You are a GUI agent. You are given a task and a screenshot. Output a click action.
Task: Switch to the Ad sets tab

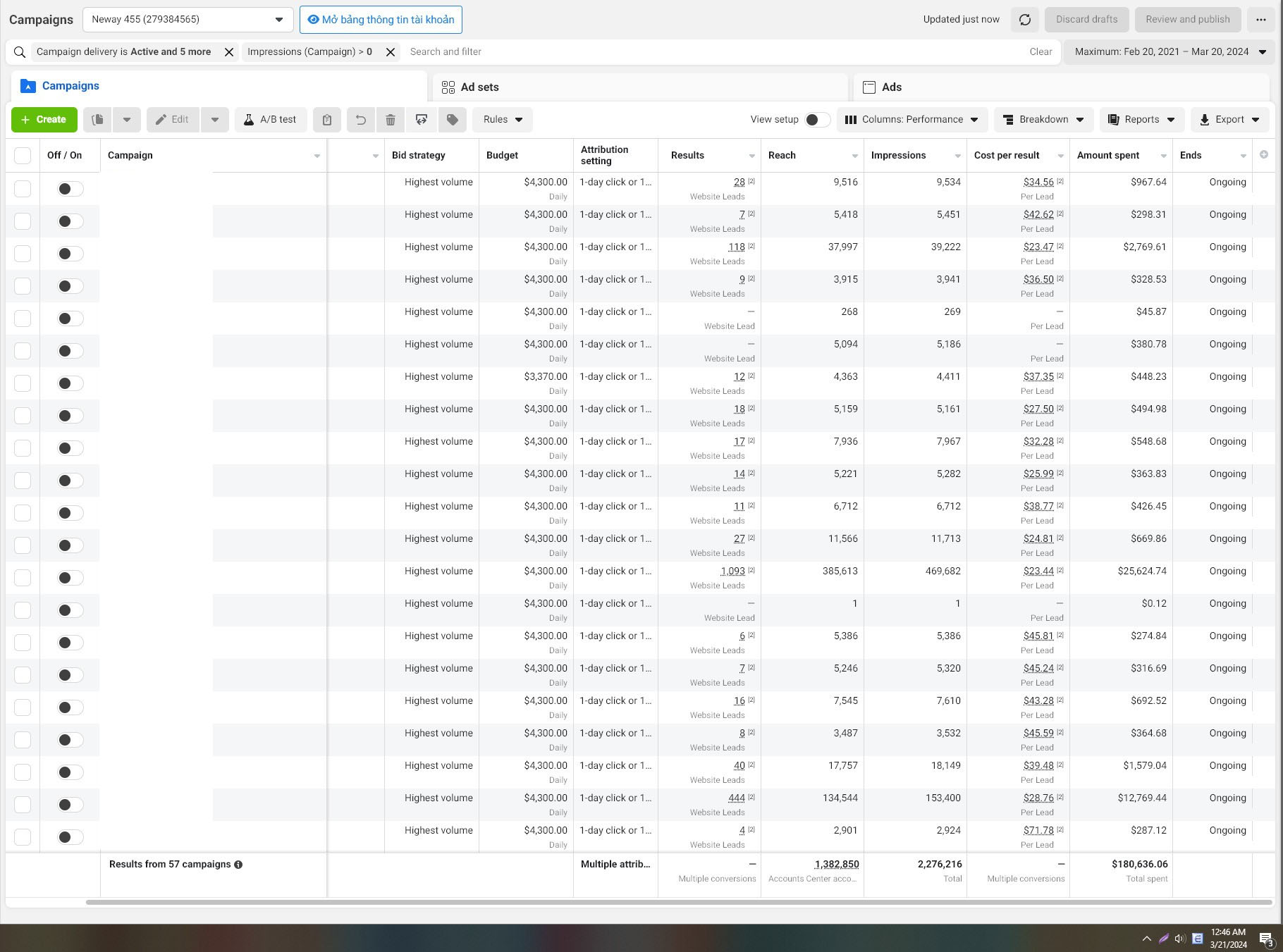point(640,87)
